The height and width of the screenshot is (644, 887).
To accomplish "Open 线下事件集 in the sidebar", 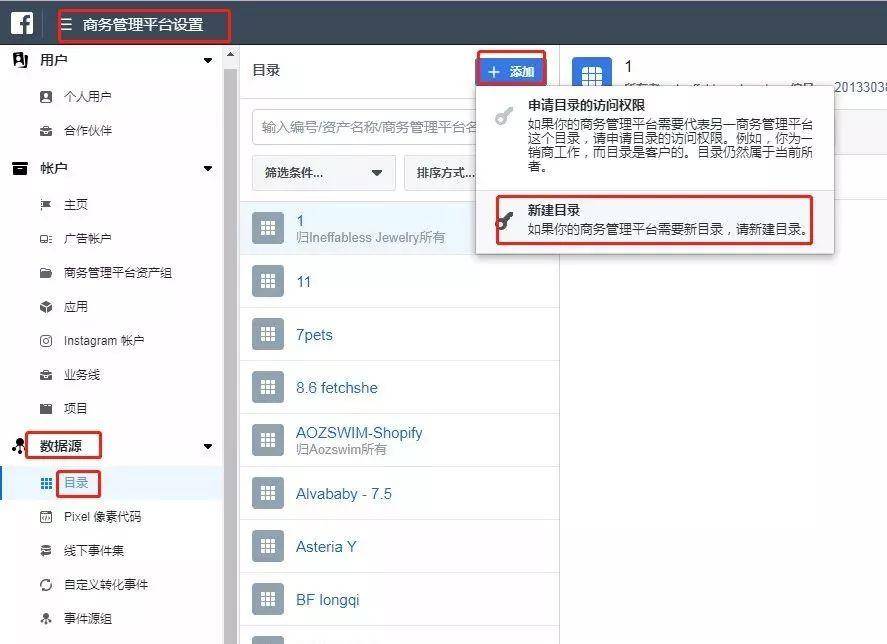I will coord(94,551).
